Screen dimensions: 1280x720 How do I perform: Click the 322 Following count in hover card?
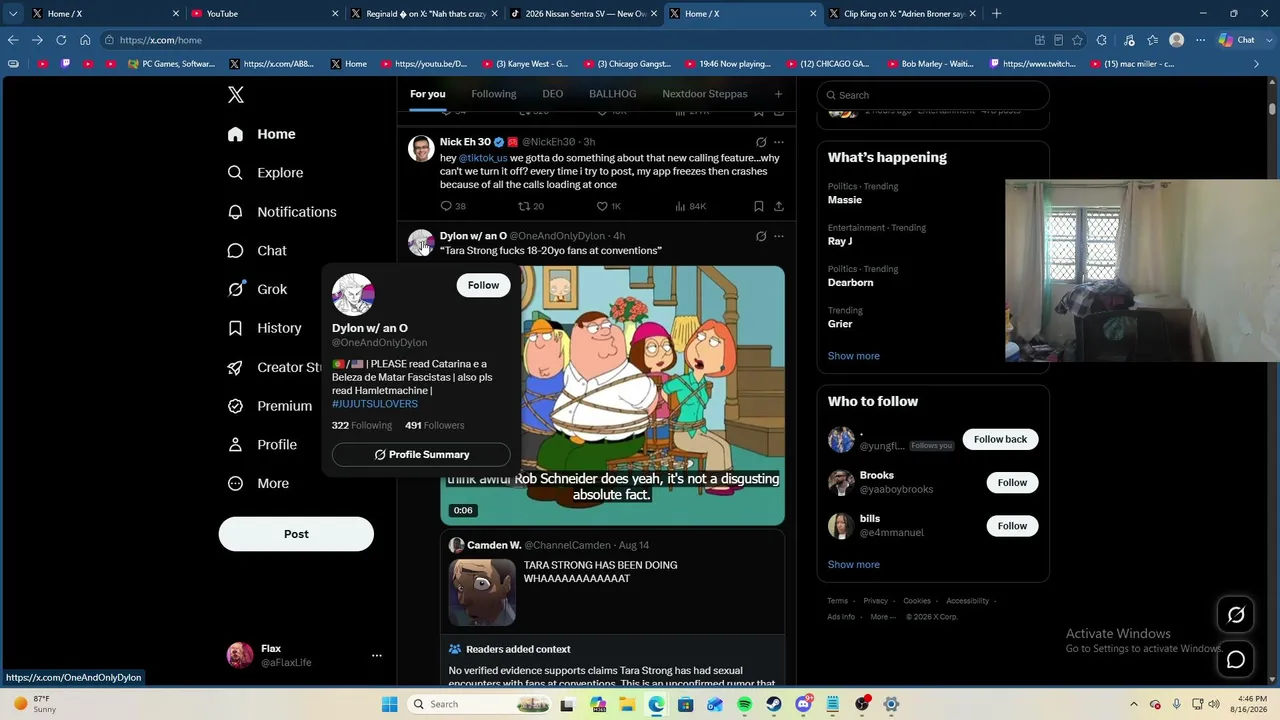pyautogui.click(x=362, y=426)
